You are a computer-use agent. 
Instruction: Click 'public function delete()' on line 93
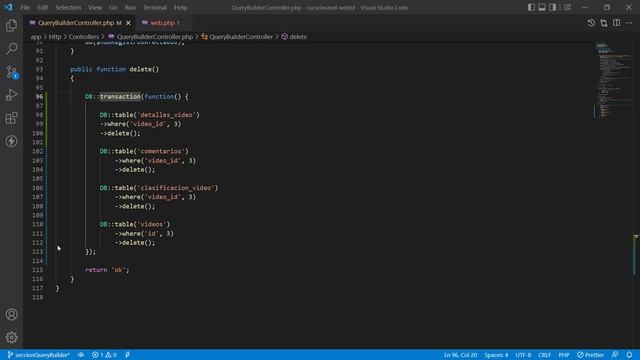click(114, 69)
